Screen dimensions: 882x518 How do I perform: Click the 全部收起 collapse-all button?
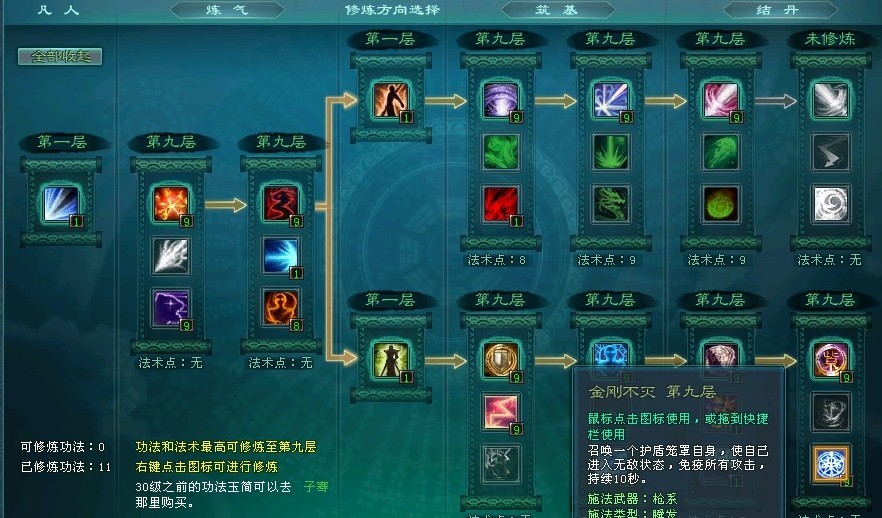tap(60, 56)
